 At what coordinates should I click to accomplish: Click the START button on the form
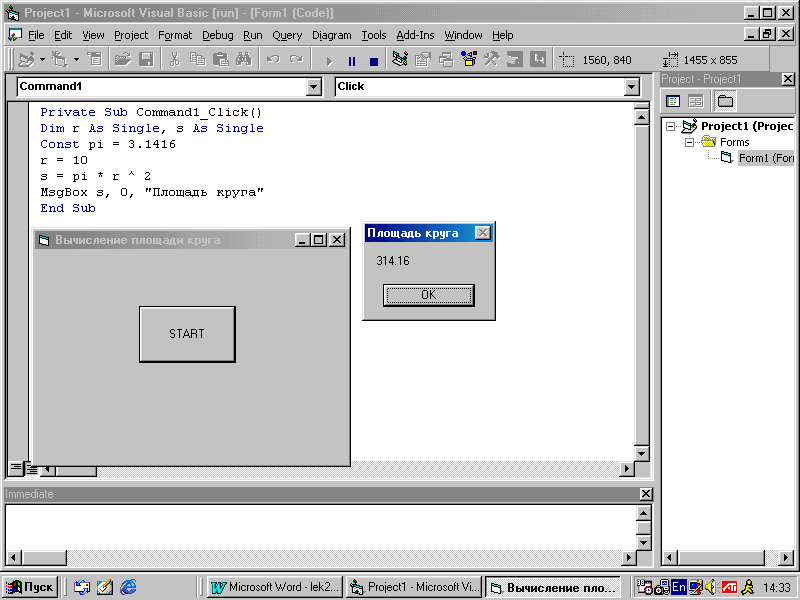click(187, 334)
